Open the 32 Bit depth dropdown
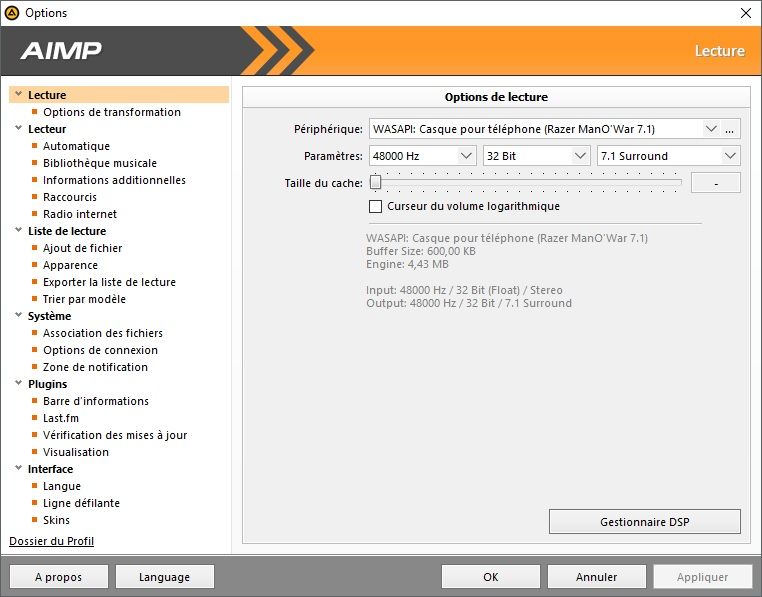The image size is (762, 597). click(x=580, y=156)
